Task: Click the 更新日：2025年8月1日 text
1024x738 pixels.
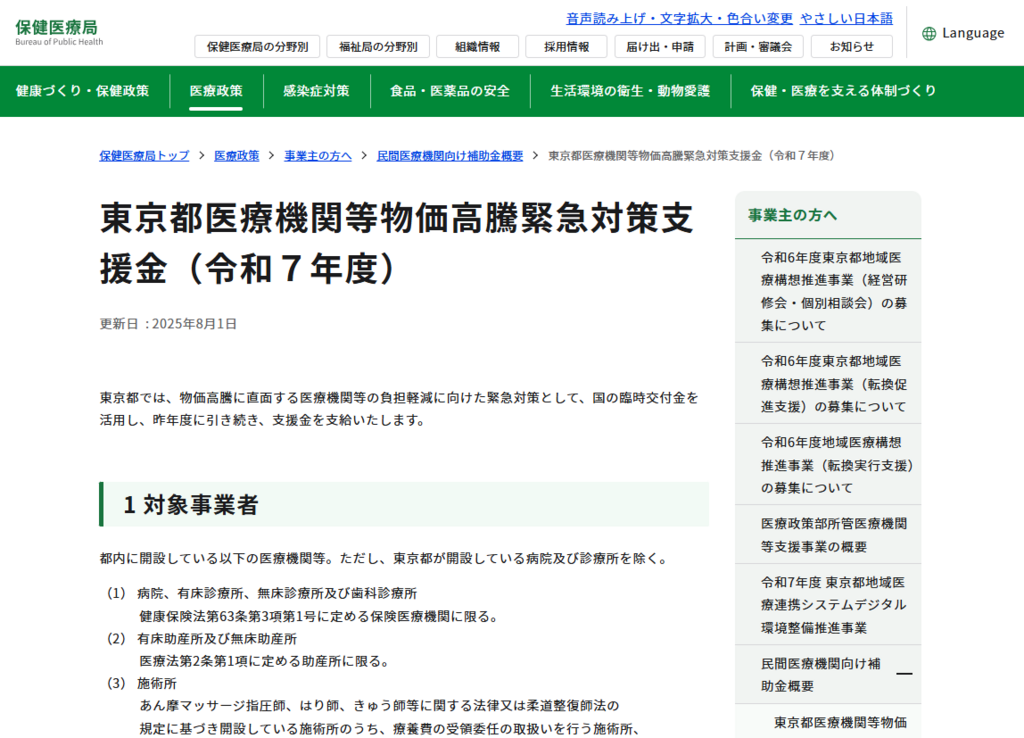Action: (168, 324)
